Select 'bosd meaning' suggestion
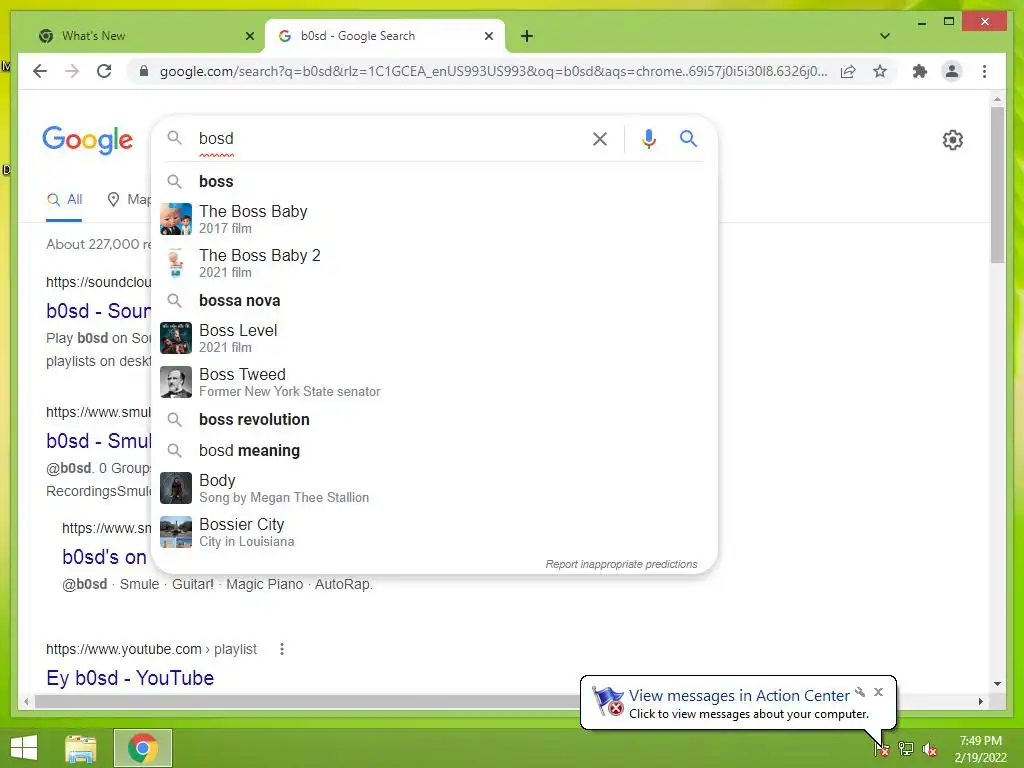1024x768 pixels. pos(434,451)
